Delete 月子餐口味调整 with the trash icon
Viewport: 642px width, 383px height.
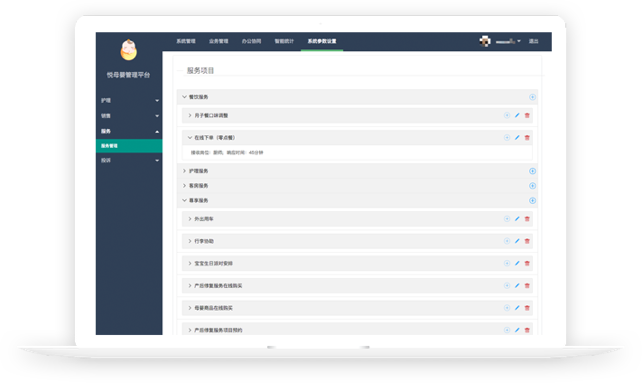[527, 116]
